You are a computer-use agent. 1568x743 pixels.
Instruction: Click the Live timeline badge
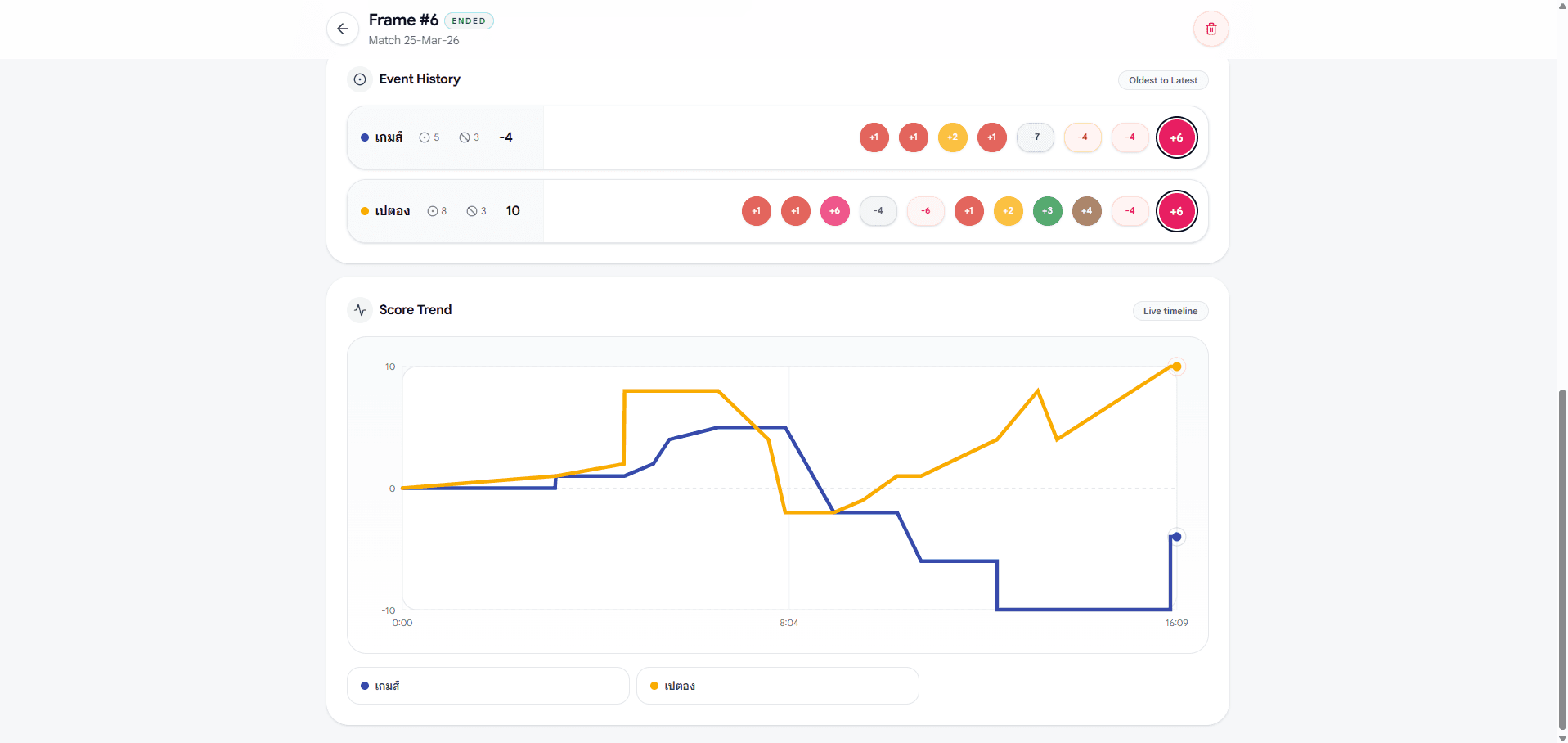click(x=1170, y=311)
